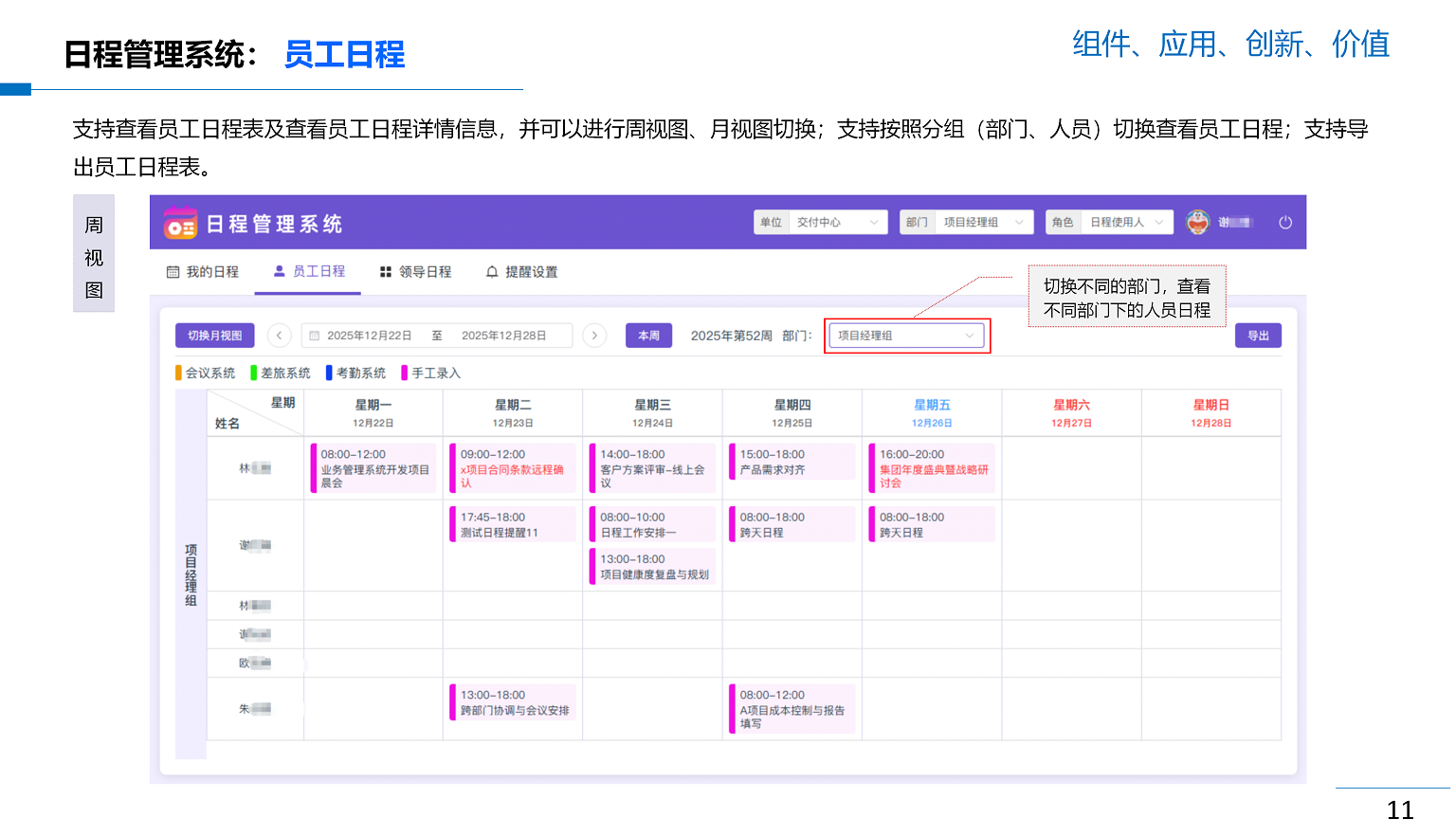
Task: Expand the 单位 交付中心 dropdown
Action: pyautogui.click(x=821, y=223)
